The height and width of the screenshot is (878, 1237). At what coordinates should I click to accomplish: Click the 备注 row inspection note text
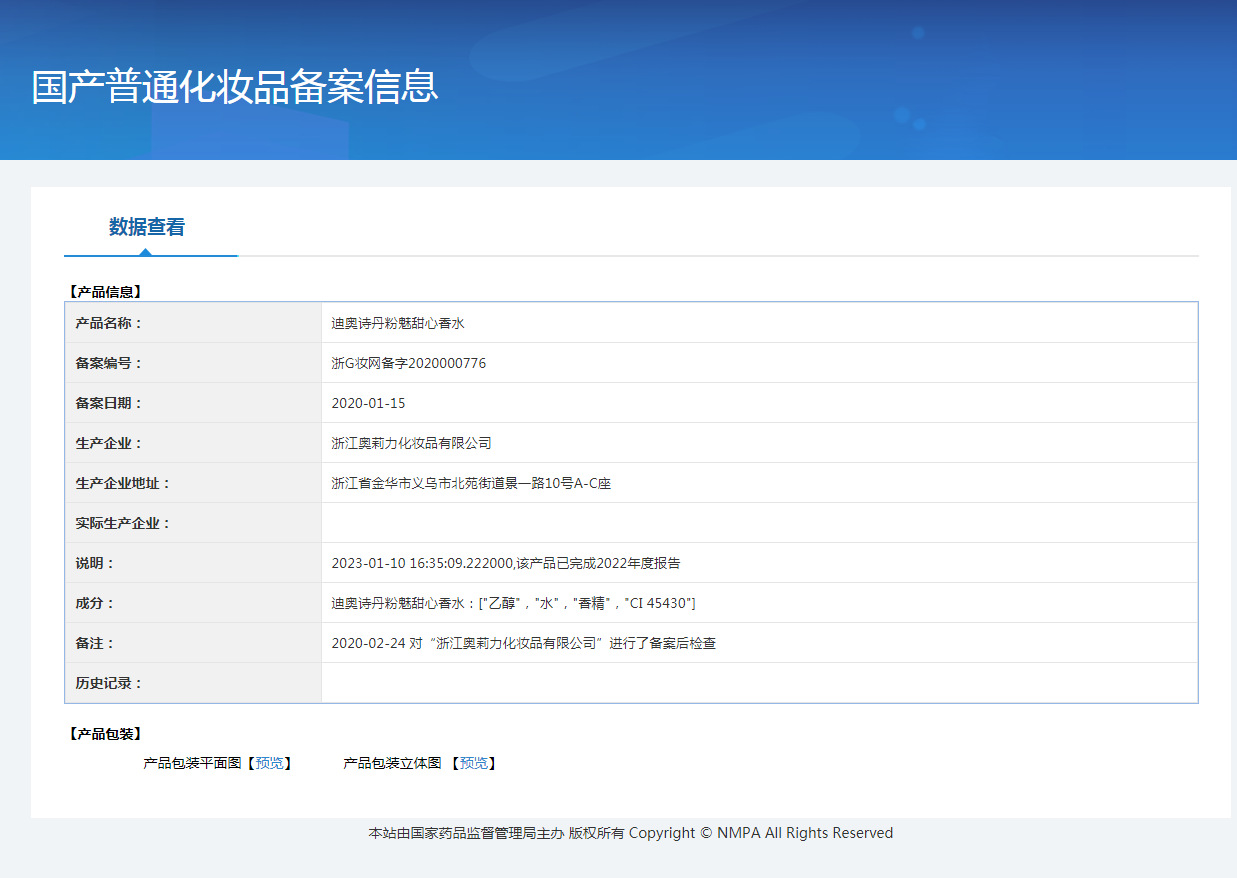[523, 643]
